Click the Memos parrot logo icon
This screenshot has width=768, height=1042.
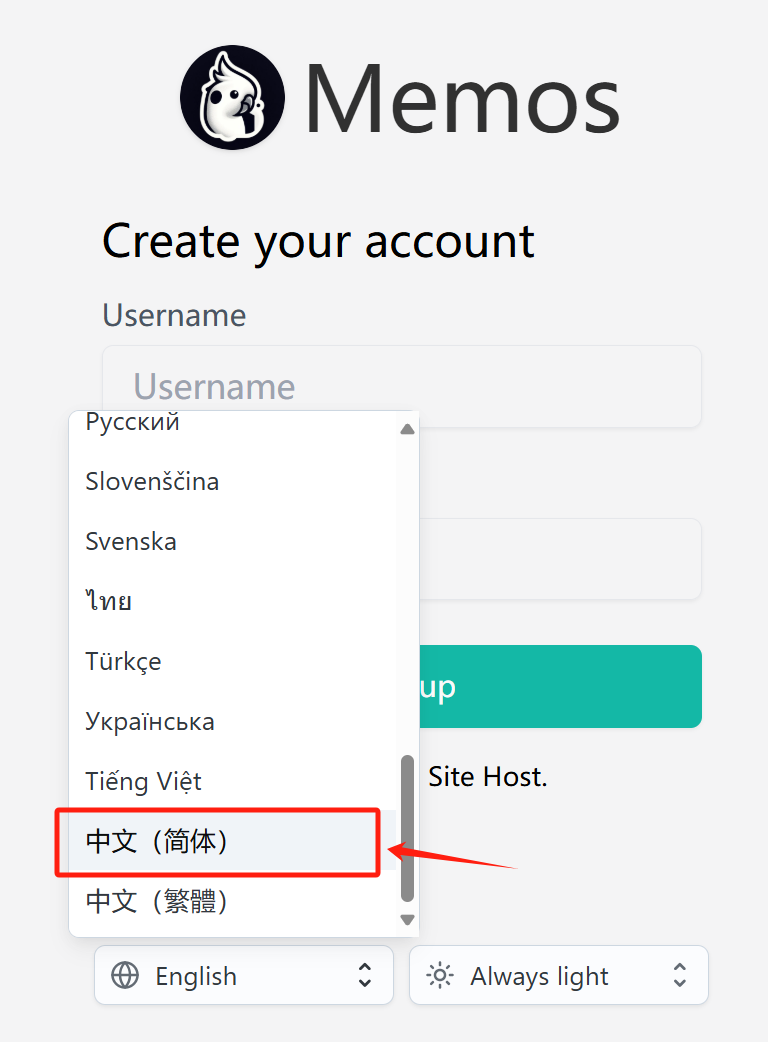(232, 98)
